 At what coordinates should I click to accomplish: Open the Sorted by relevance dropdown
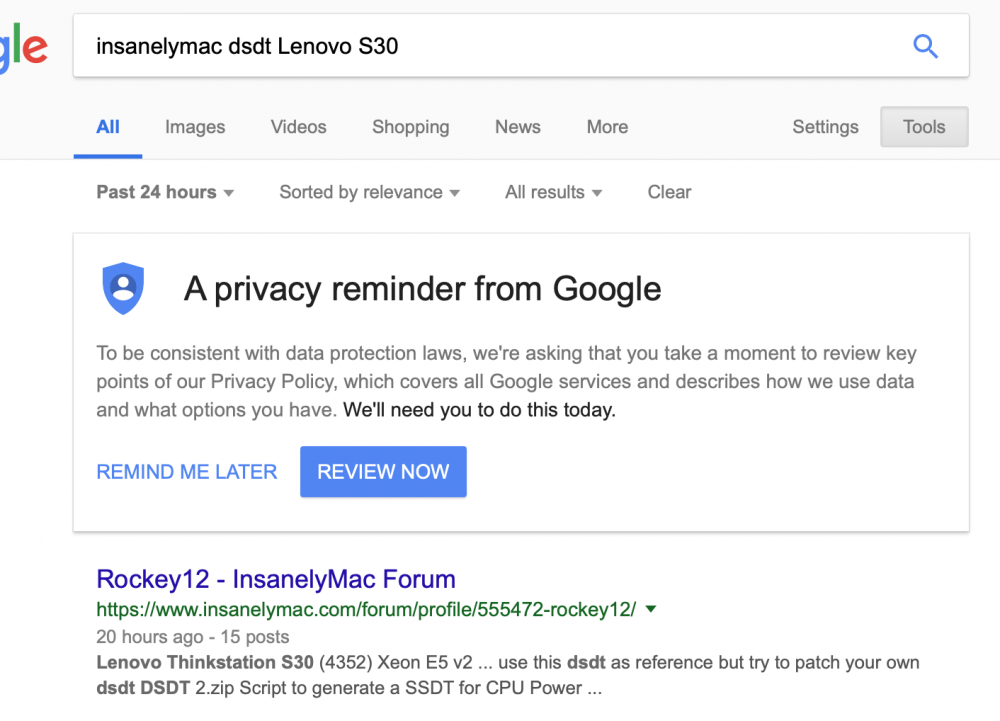coord(369,192)
